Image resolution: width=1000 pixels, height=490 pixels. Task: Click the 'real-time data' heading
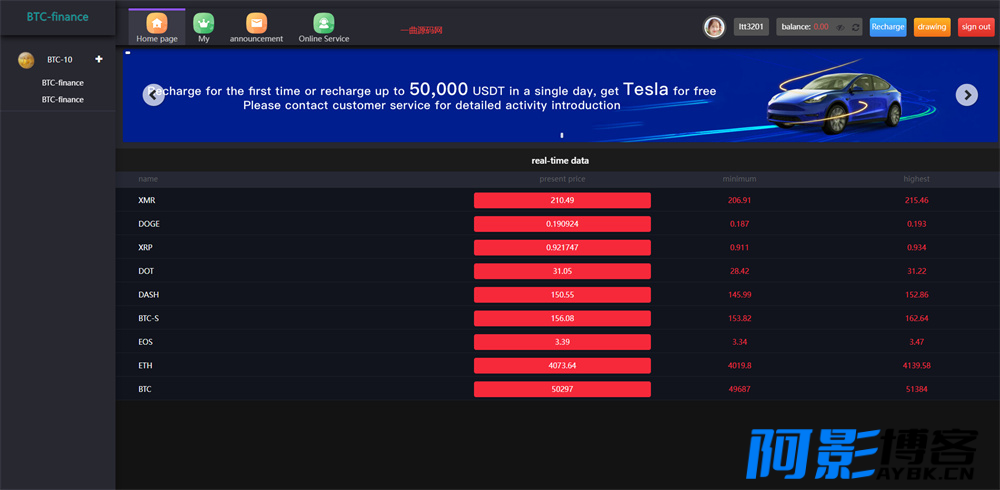pos(560,161)
